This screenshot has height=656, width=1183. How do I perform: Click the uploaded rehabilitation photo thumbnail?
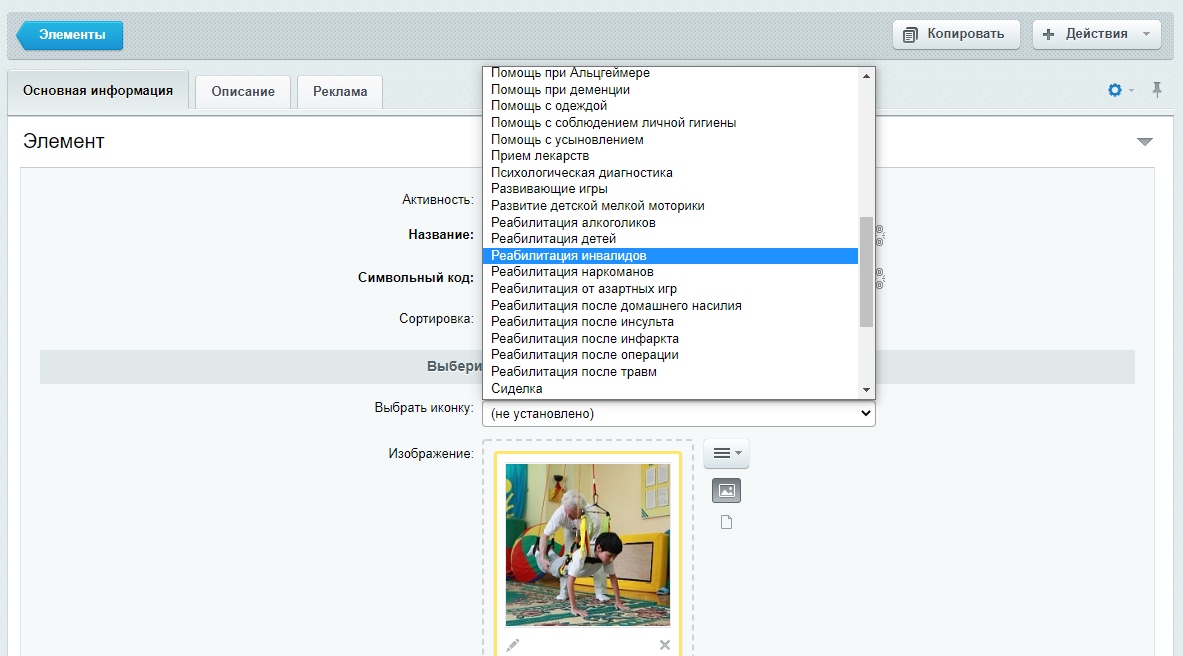coord(588,545)
